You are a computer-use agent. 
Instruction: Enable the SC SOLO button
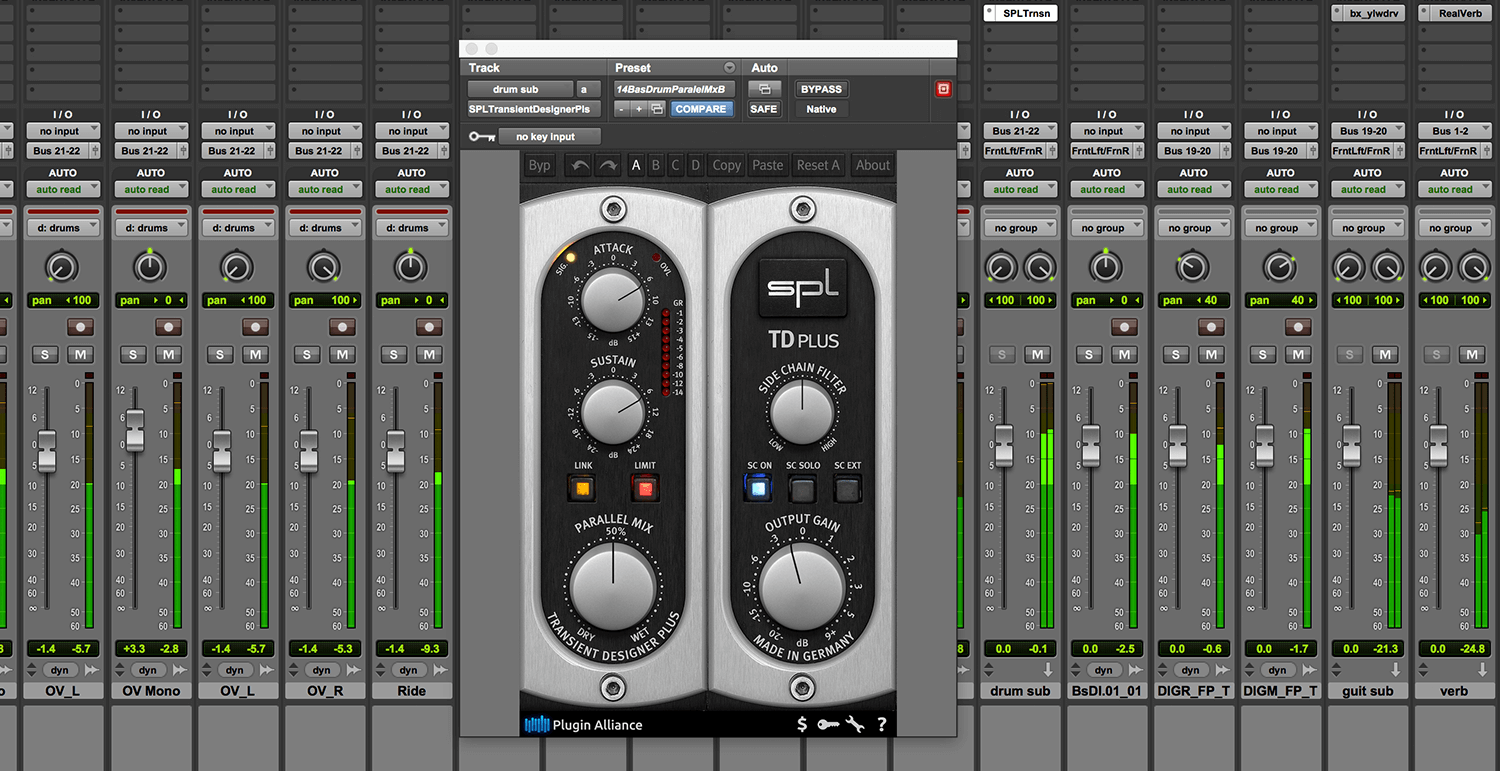(803, 488)
